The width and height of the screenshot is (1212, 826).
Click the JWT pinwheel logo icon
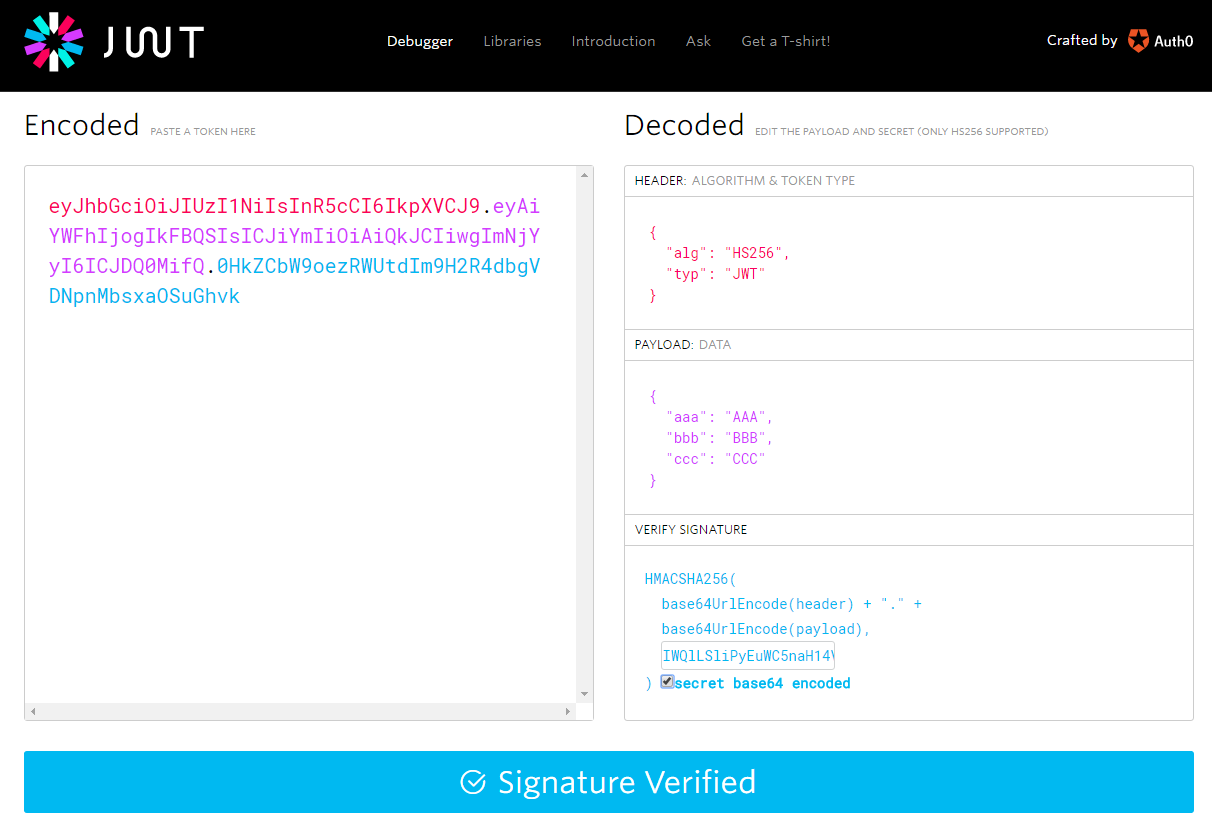[x=54, y=42]
